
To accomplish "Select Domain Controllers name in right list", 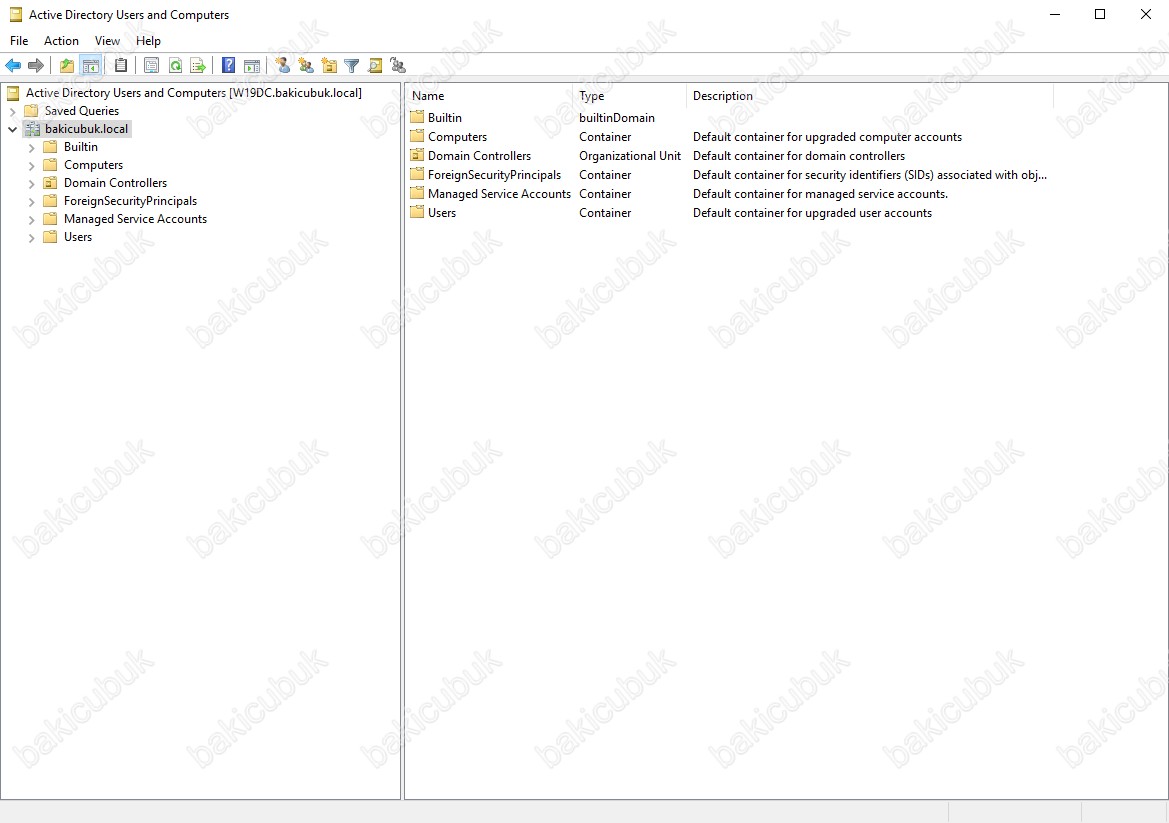I will [x=479, y=156].
